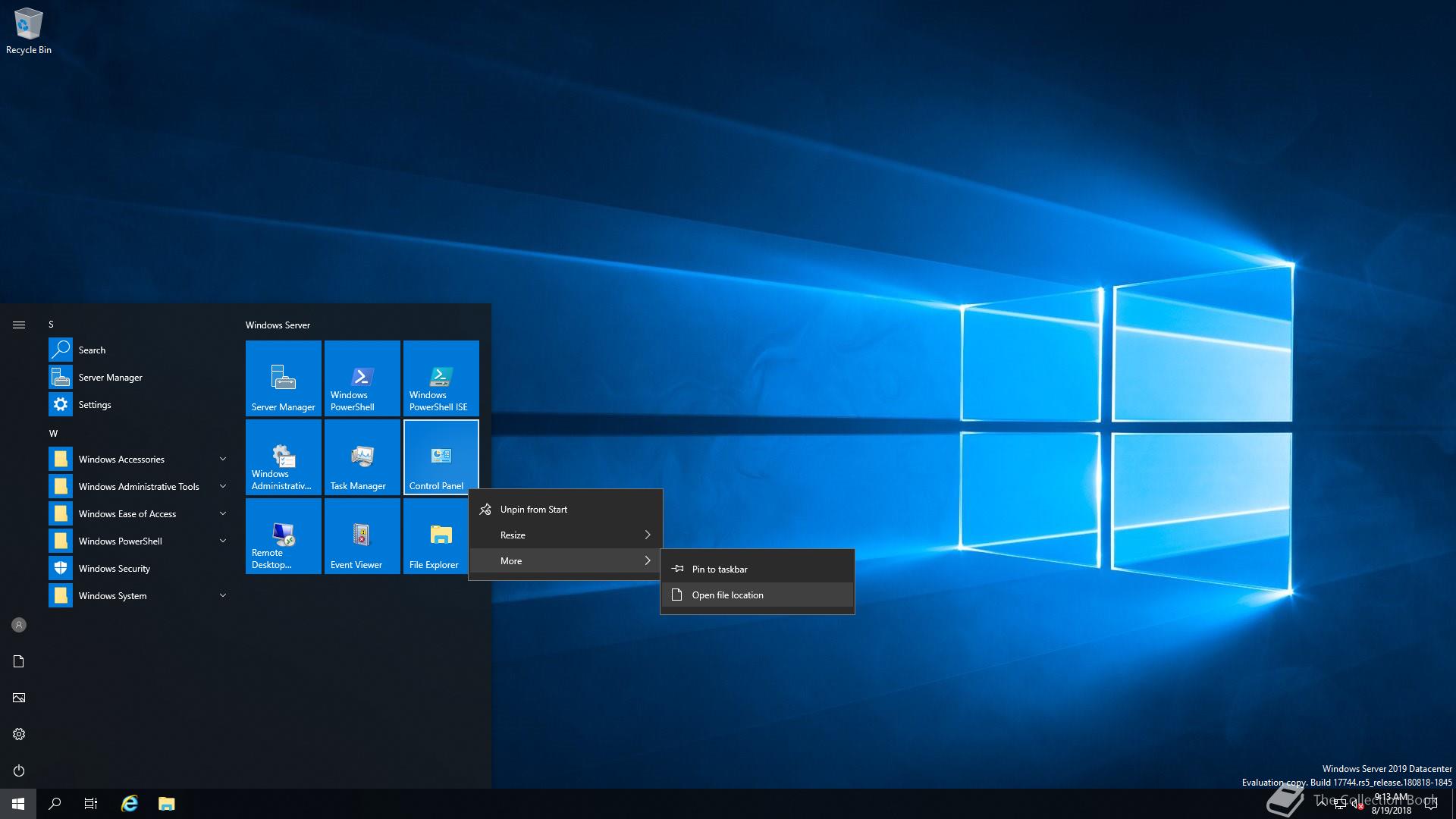Click the Show desktop sliver on taskbar
Screen dimensions: 1456x819
click(1453, 804)
